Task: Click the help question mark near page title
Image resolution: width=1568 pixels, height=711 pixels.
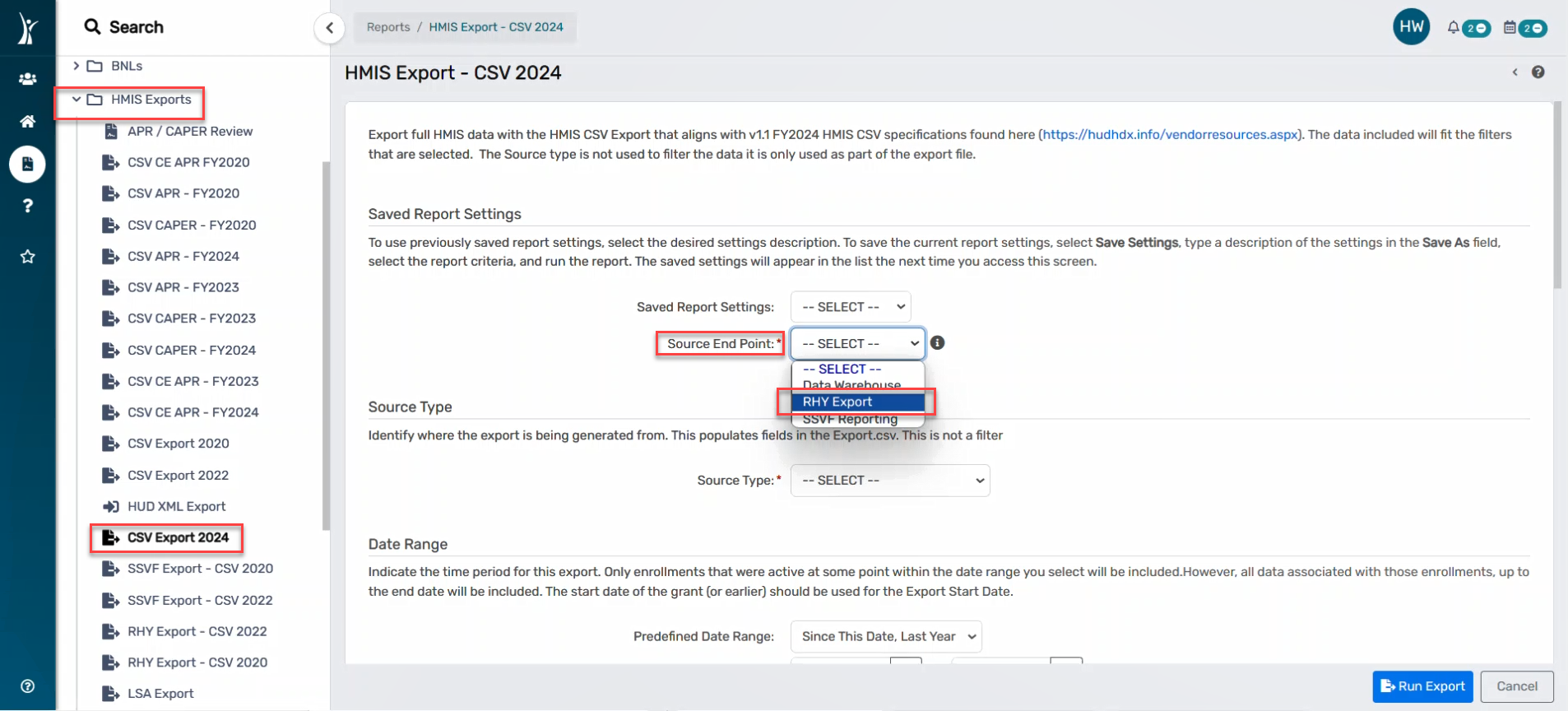Action: (1538, 72)
